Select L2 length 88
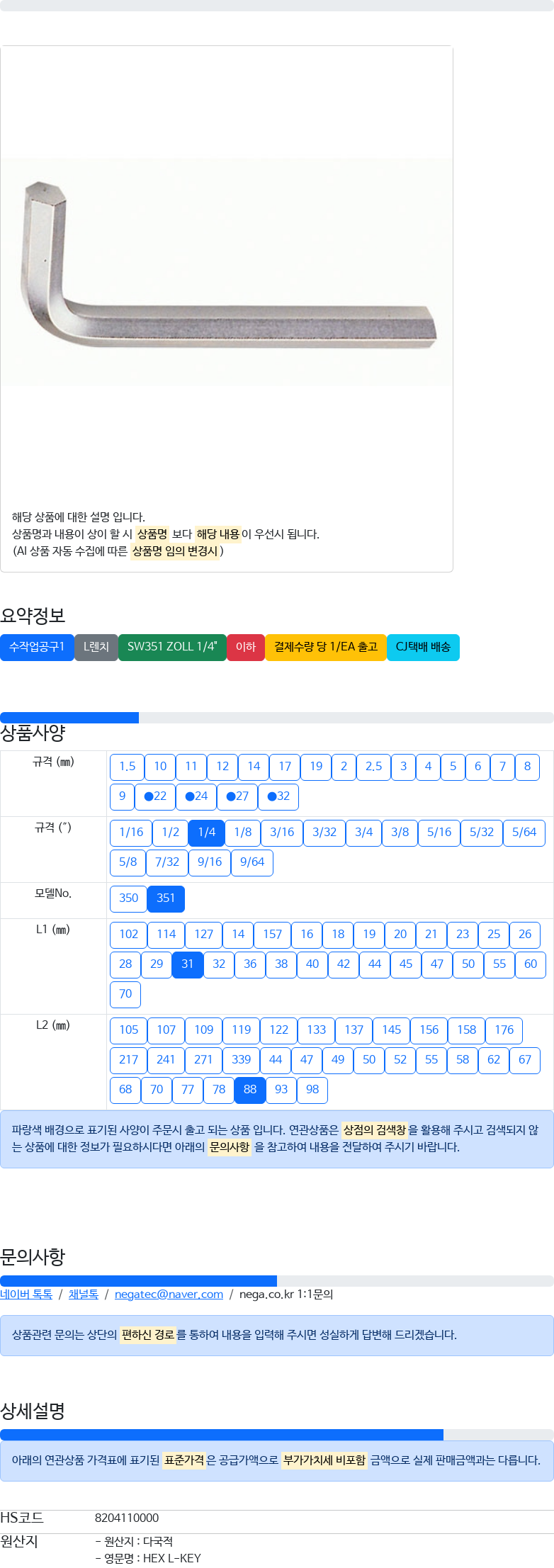Viewport: 554px width, 1568px height. pos(250,1090)
